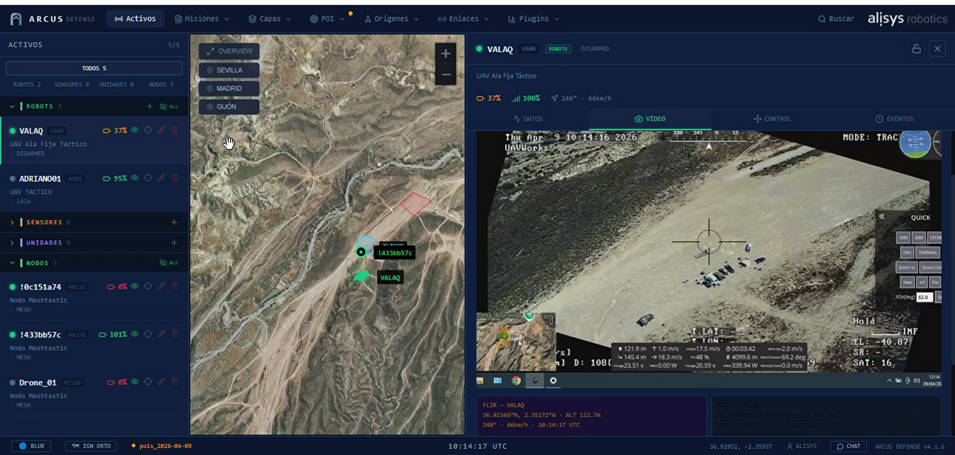Expand the UNIDADES group

pyautogui.click(x=12, y=242)
